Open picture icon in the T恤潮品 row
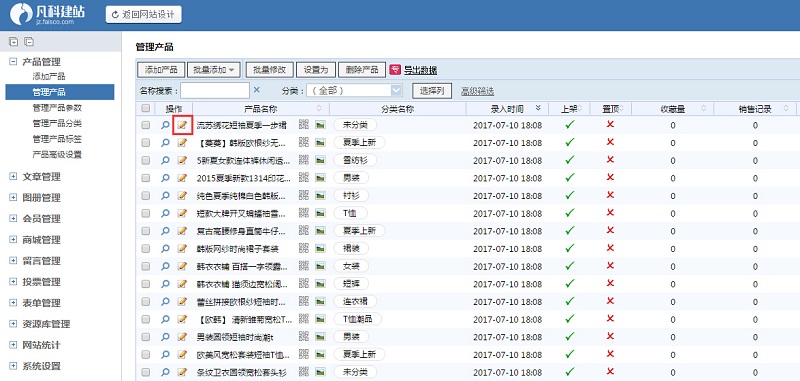800x381 pixels. [320, 319]
